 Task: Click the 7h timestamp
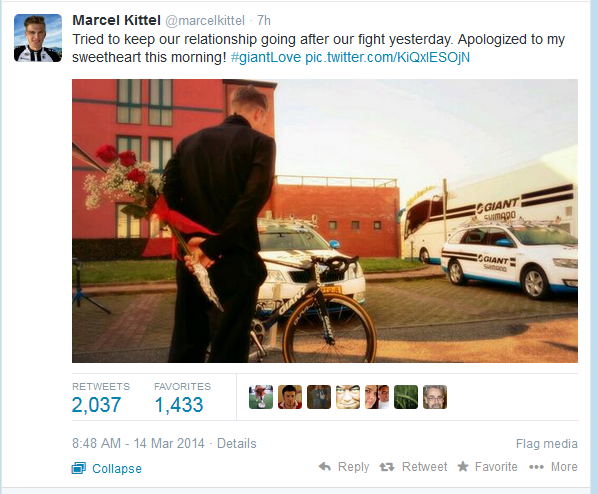click(x=264, y=21)
